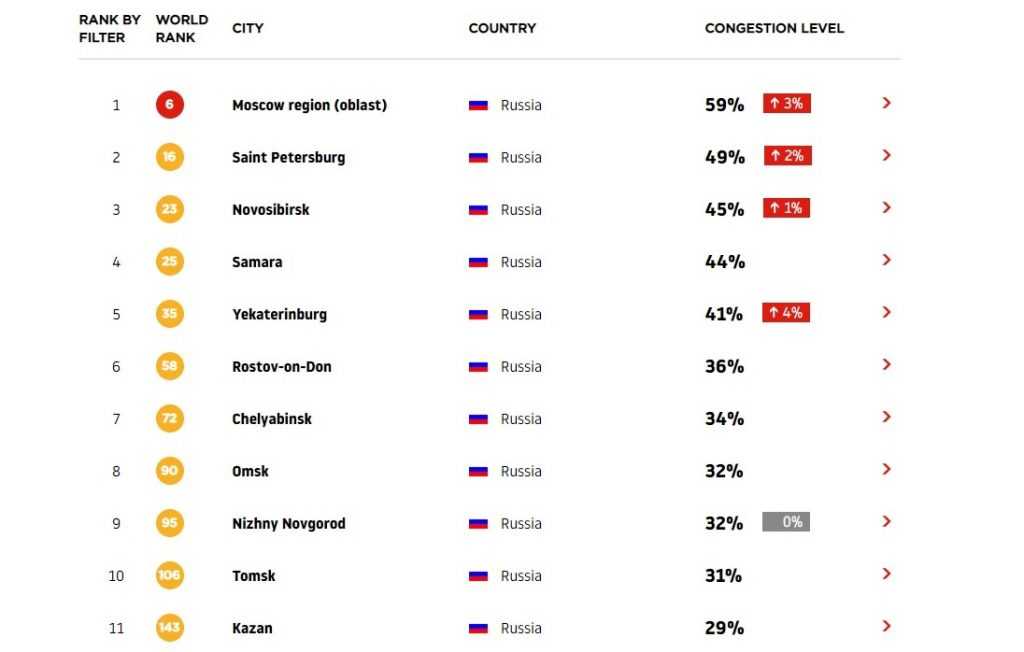Click the gray 0% change badge

(786, 521)
